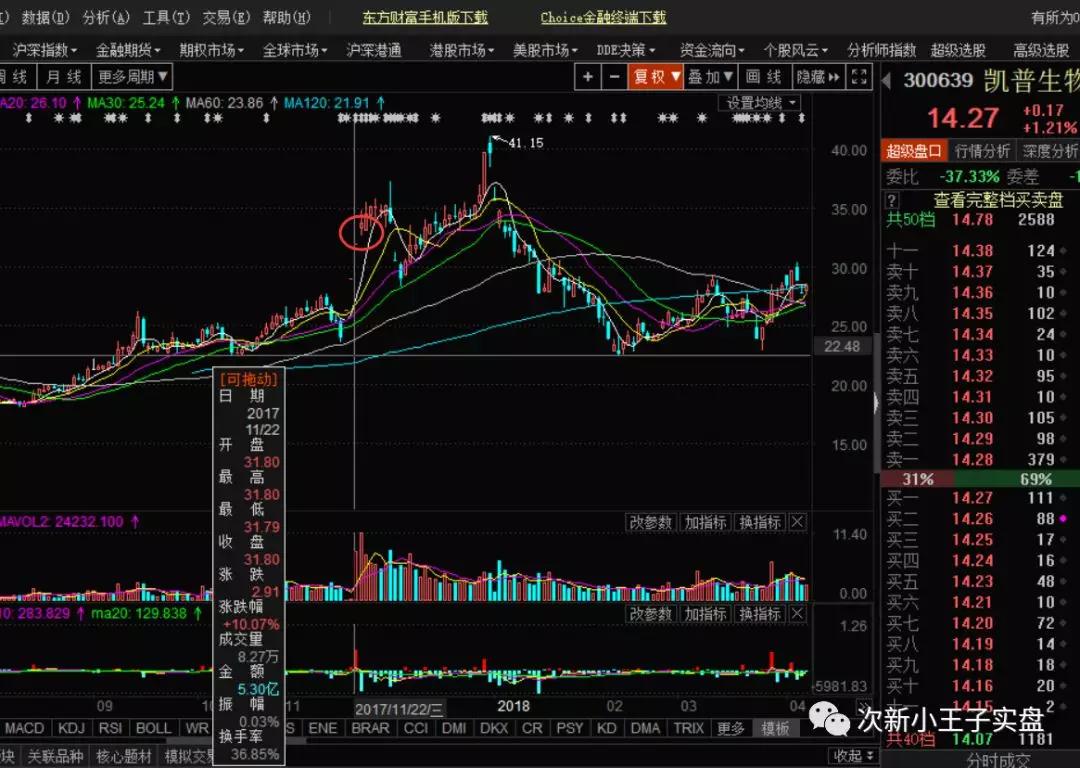Enter fullscreen chart with expand icon

pos(858,77)
